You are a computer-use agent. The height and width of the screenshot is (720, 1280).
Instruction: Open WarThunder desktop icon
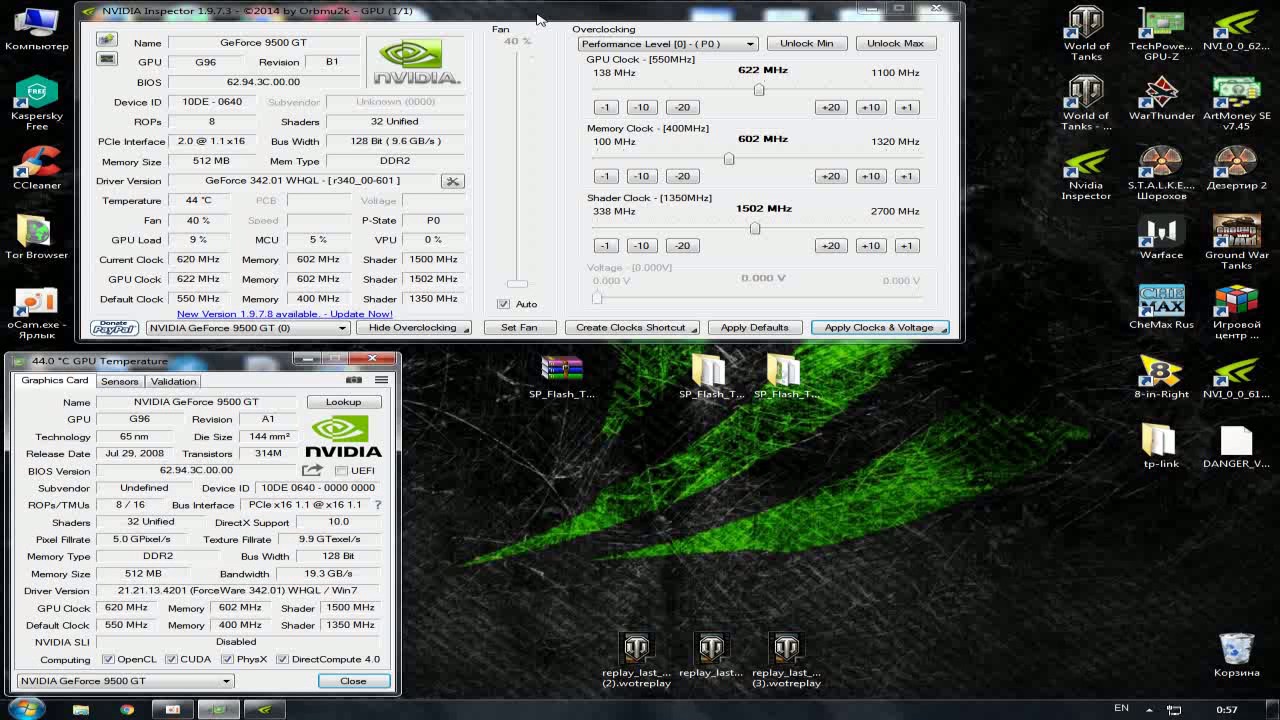point(1161,98)
